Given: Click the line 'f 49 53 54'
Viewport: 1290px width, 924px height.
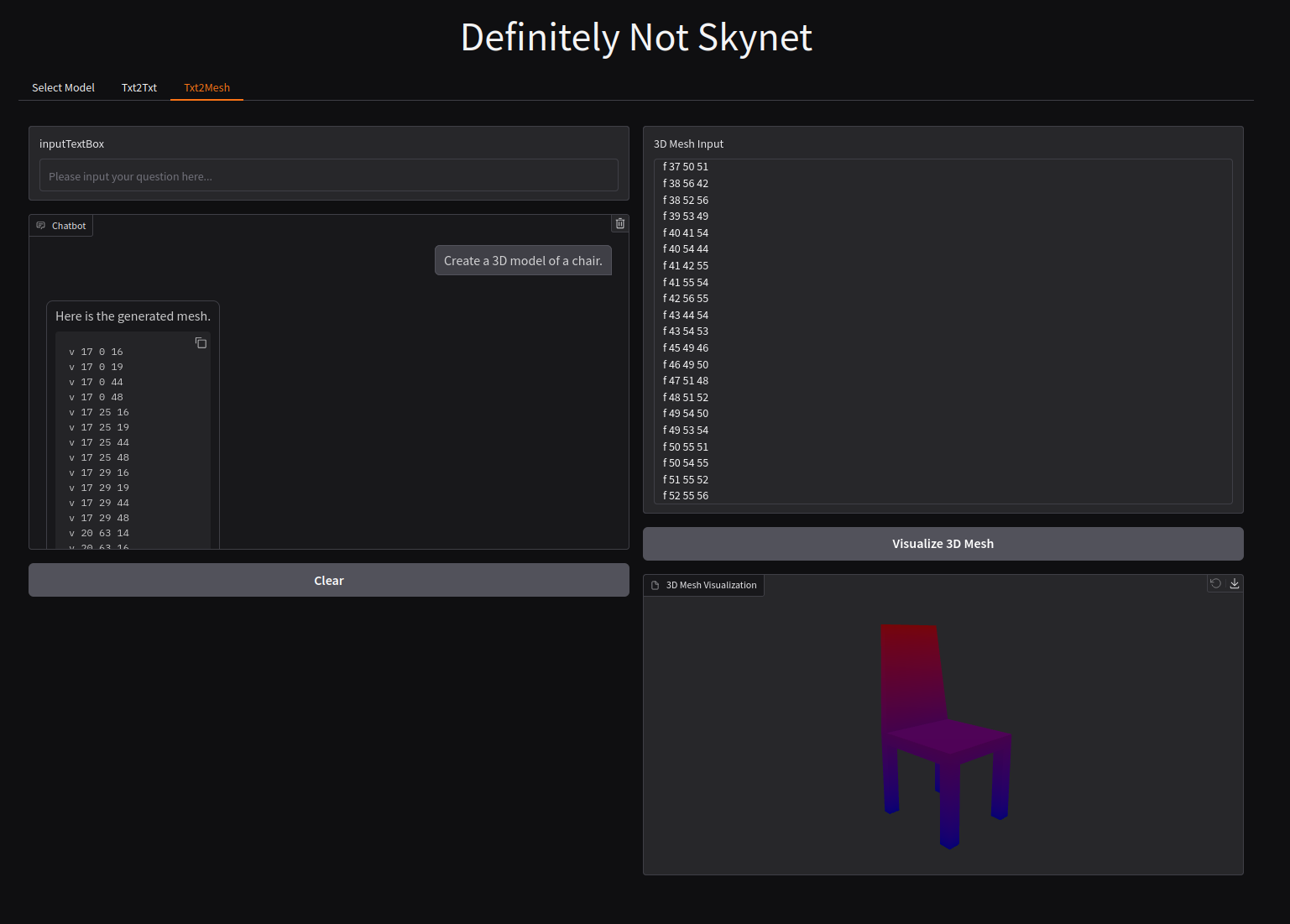Looking at the screenshot, I should click(x=686, y=430).
